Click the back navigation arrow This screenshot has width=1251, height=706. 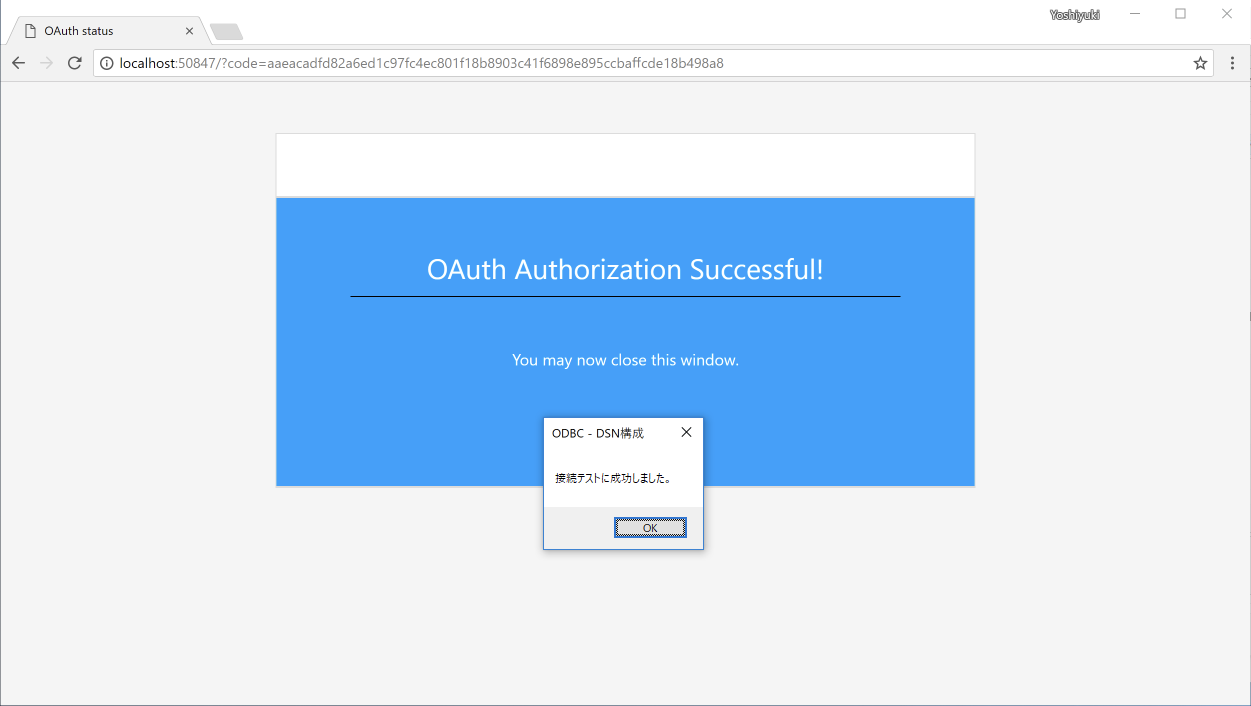[x=18, y=62]
